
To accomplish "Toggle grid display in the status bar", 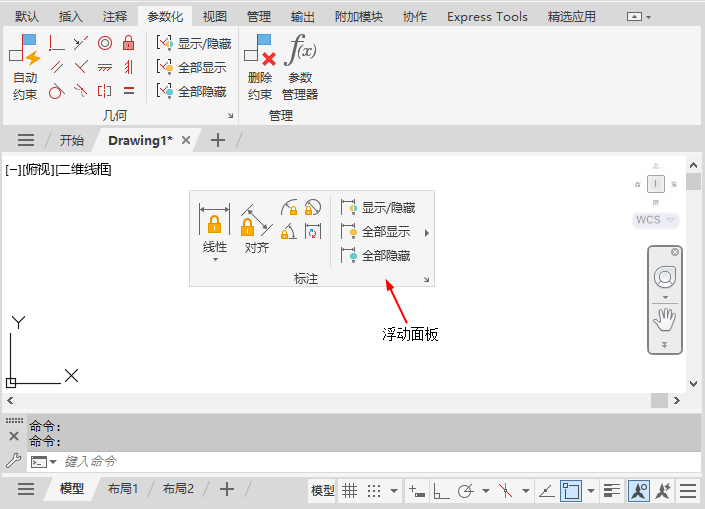I will pos(350,490).
